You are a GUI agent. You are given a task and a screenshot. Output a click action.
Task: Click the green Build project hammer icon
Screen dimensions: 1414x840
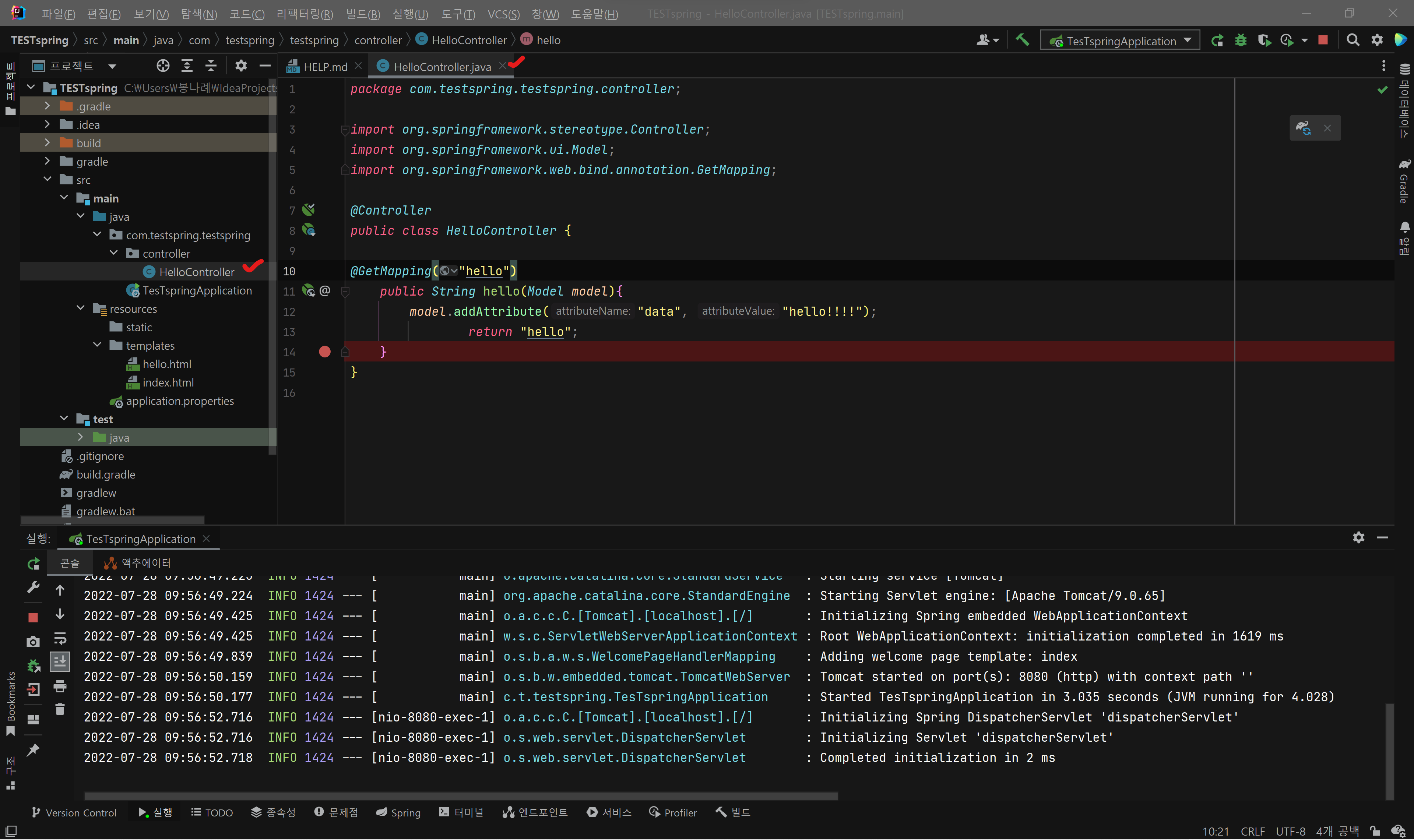pyautogui.click(x=1022, y=40)
